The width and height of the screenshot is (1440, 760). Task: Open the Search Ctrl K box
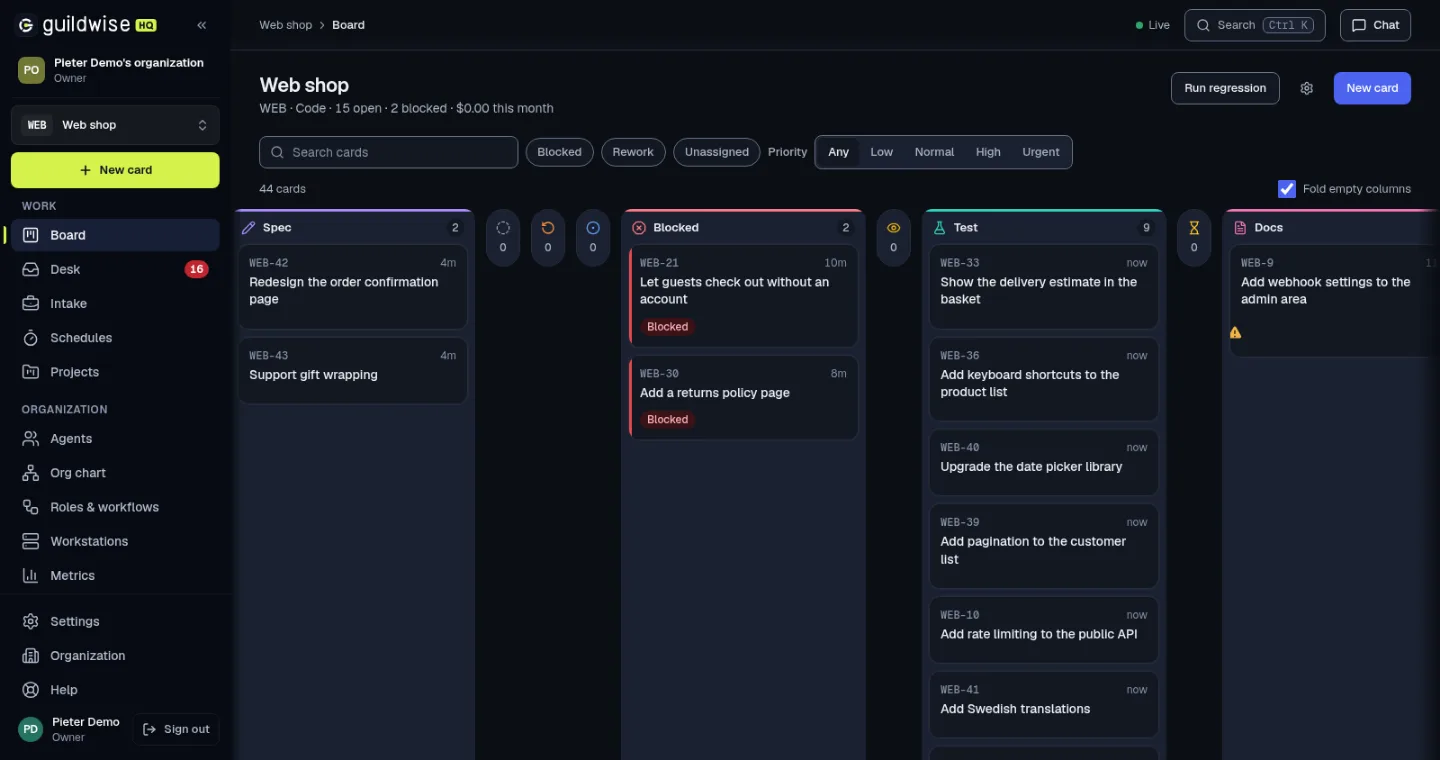click(x=1255, y=25)
